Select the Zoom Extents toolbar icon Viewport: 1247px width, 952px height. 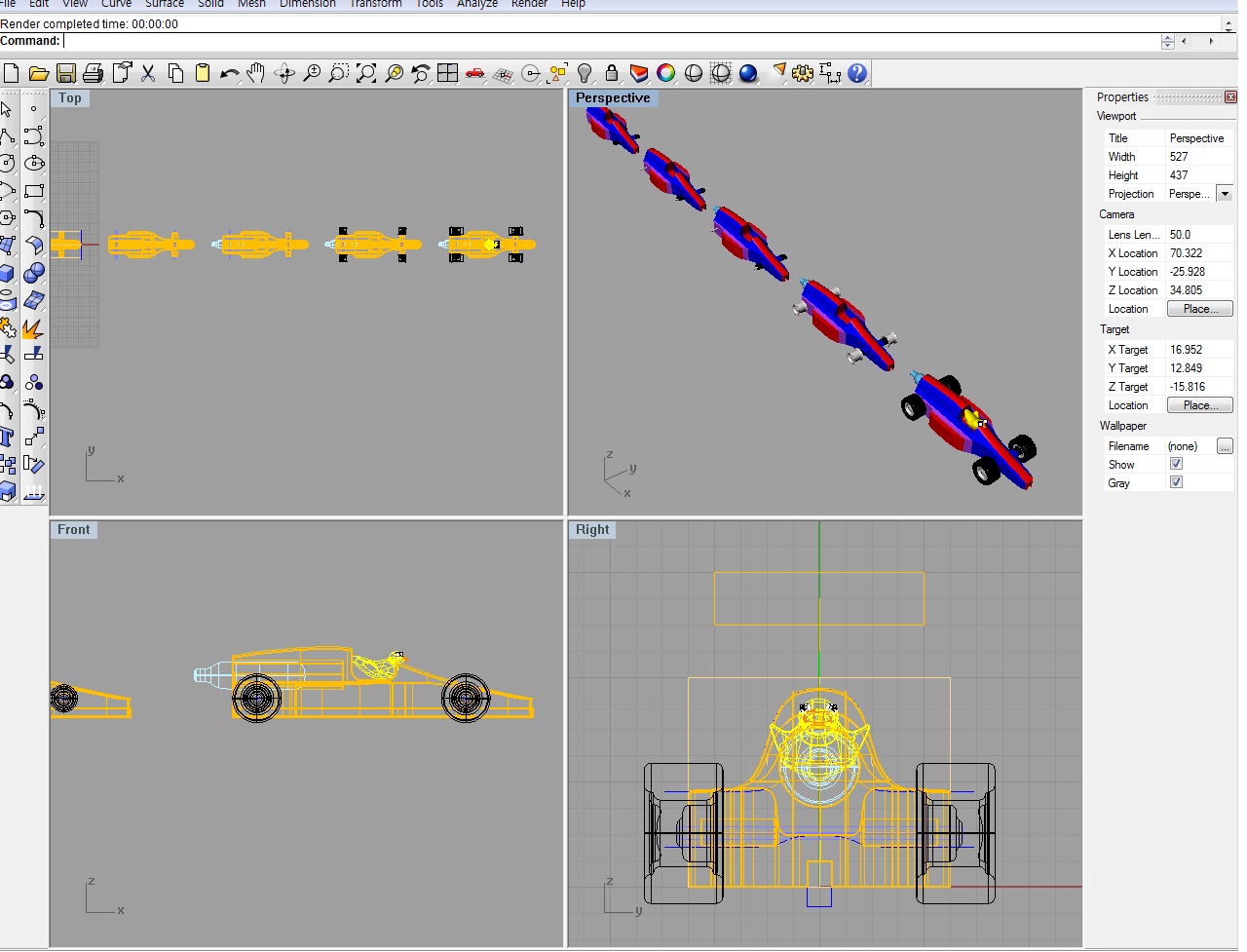pos(366,73)
